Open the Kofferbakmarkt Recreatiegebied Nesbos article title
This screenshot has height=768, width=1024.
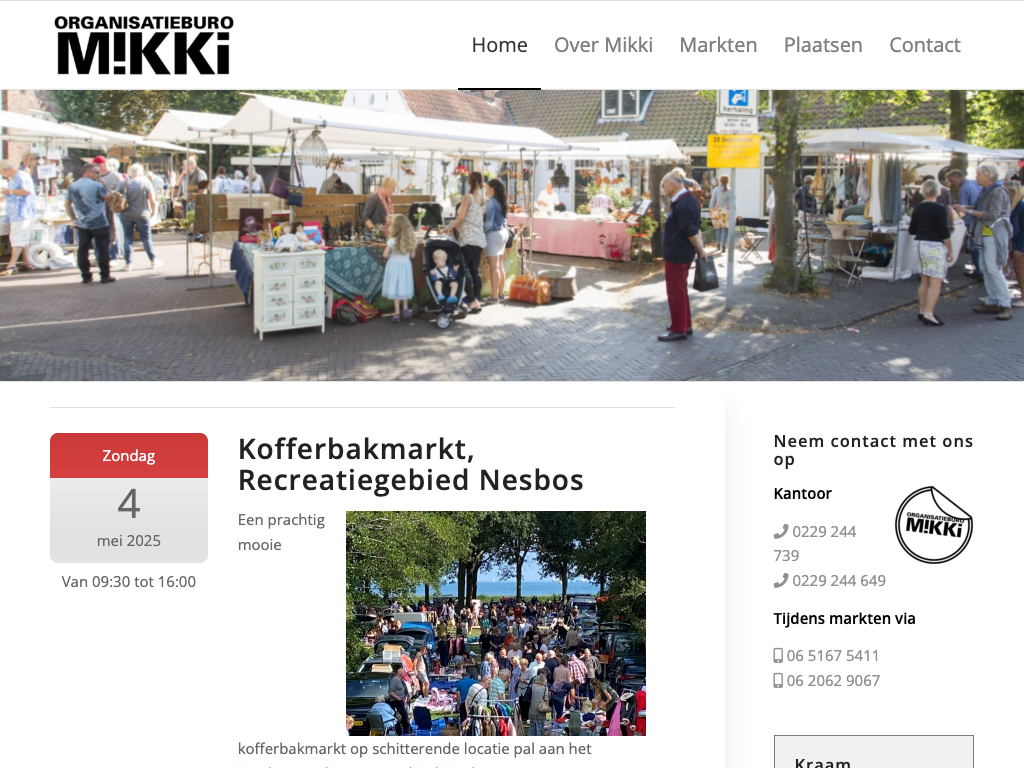[411, 464]
